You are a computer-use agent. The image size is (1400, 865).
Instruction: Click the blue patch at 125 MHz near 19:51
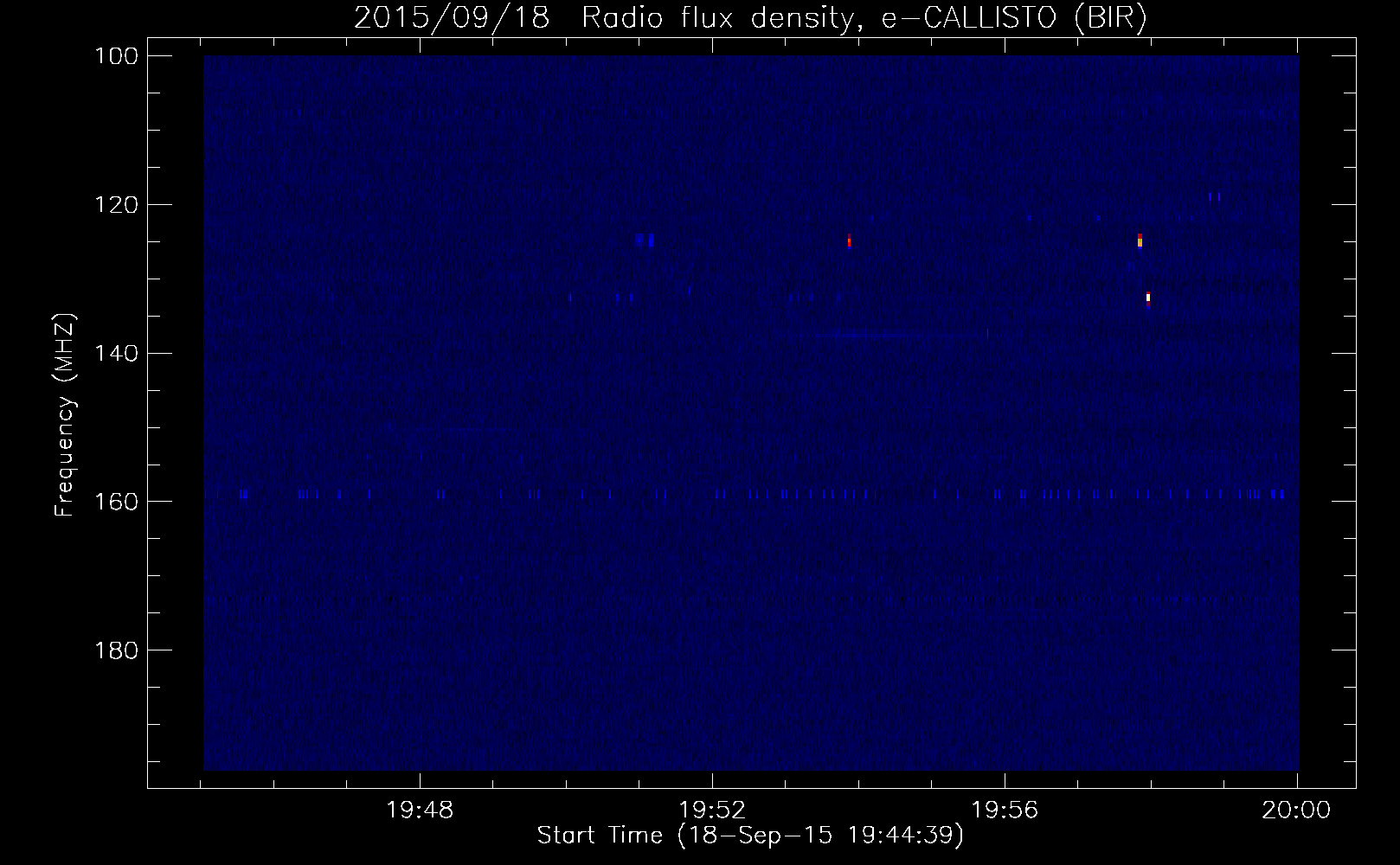(645, 240)
